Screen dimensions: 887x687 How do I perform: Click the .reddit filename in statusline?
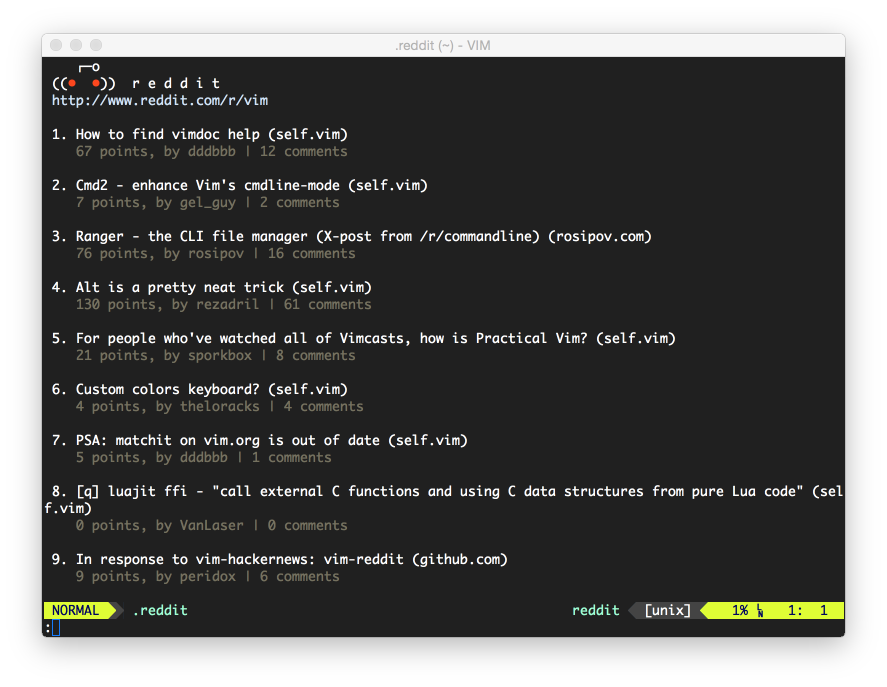point(160,610)
